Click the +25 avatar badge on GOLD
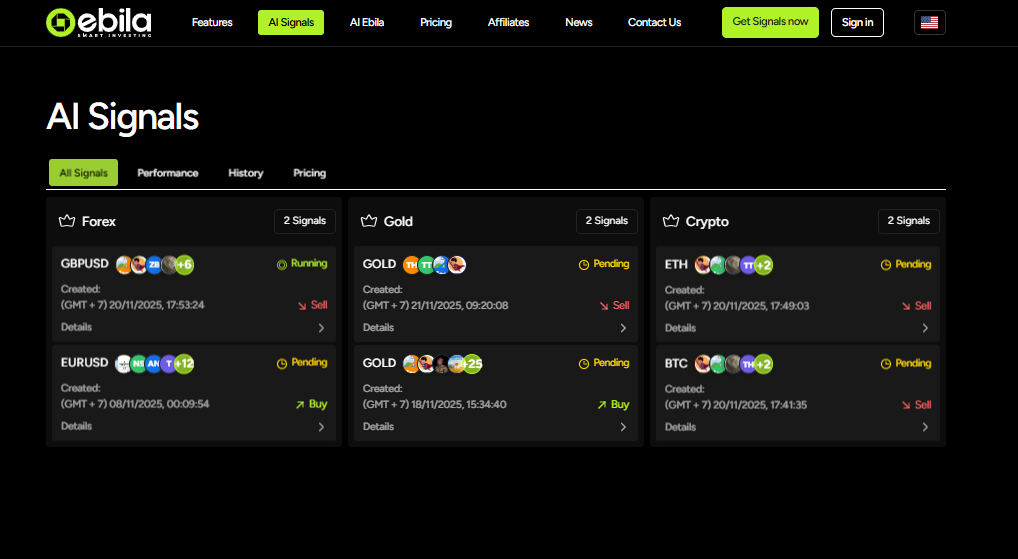Image resolution: width=1018 pixels, height=559 pixels. click(x=473, y=364)
